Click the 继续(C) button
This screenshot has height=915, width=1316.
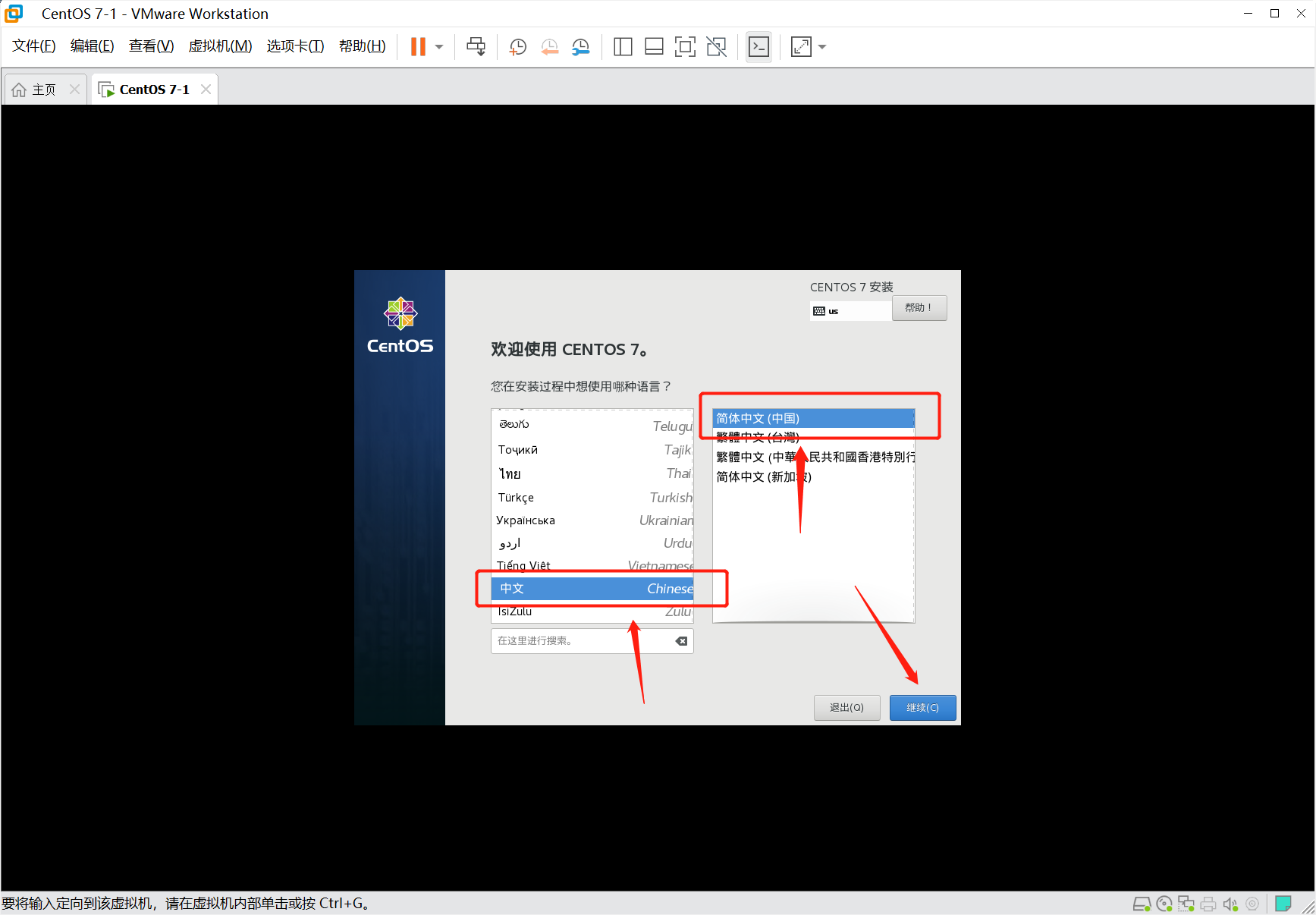tap(922, 707)
